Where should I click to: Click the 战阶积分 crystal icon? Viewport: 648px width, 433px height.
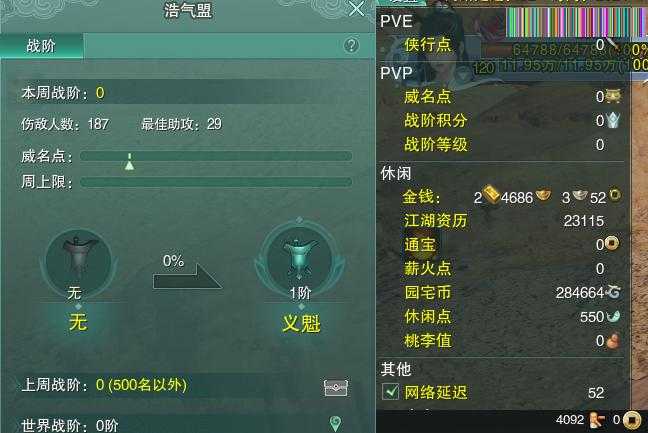613,120
